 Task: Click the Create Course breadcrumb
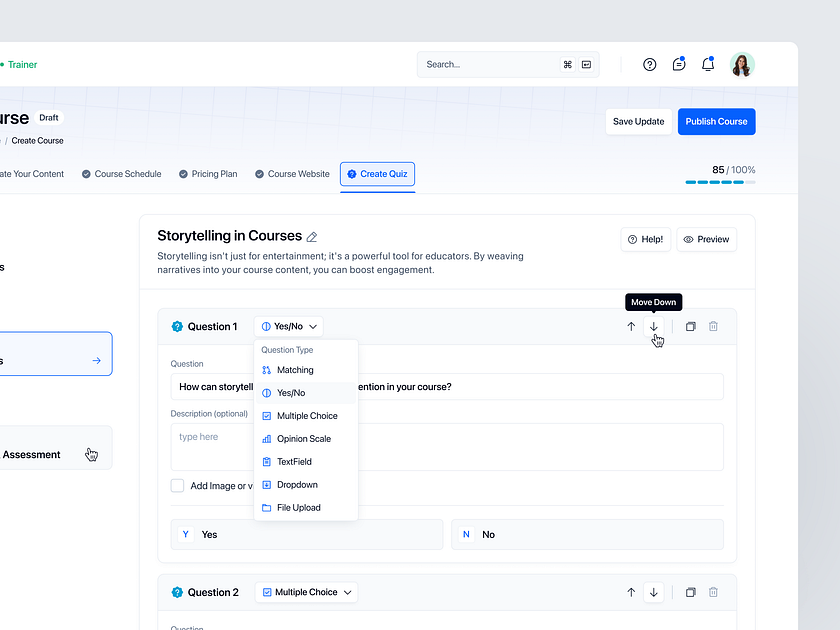(x=38, y=141)
